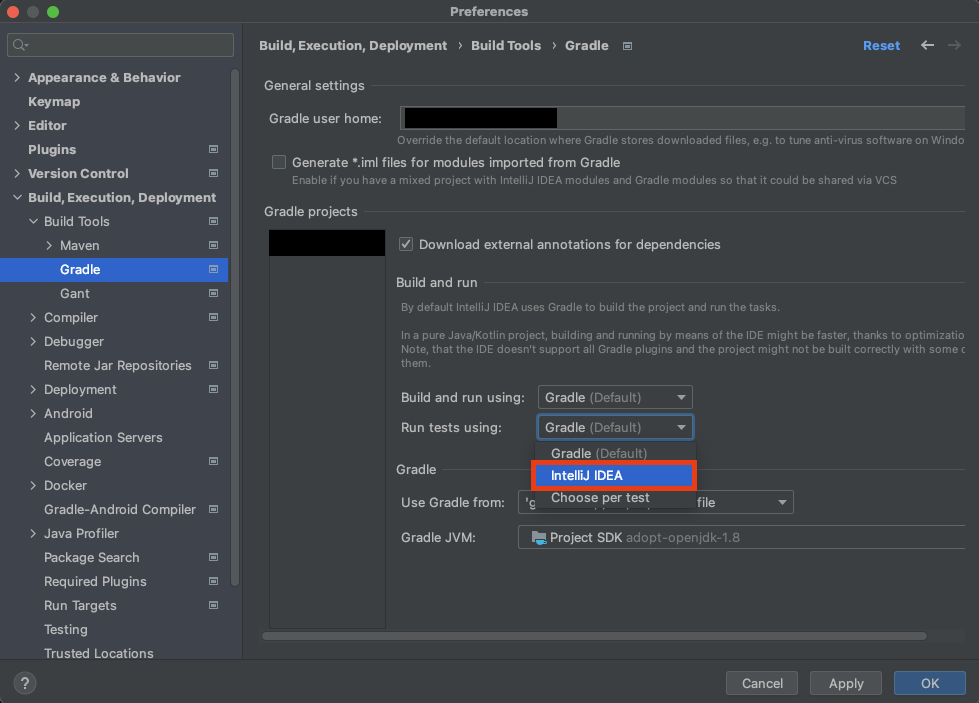Open Application Servers settings
Viewport: 979px width, 703px height.
[x=103, y=438]
